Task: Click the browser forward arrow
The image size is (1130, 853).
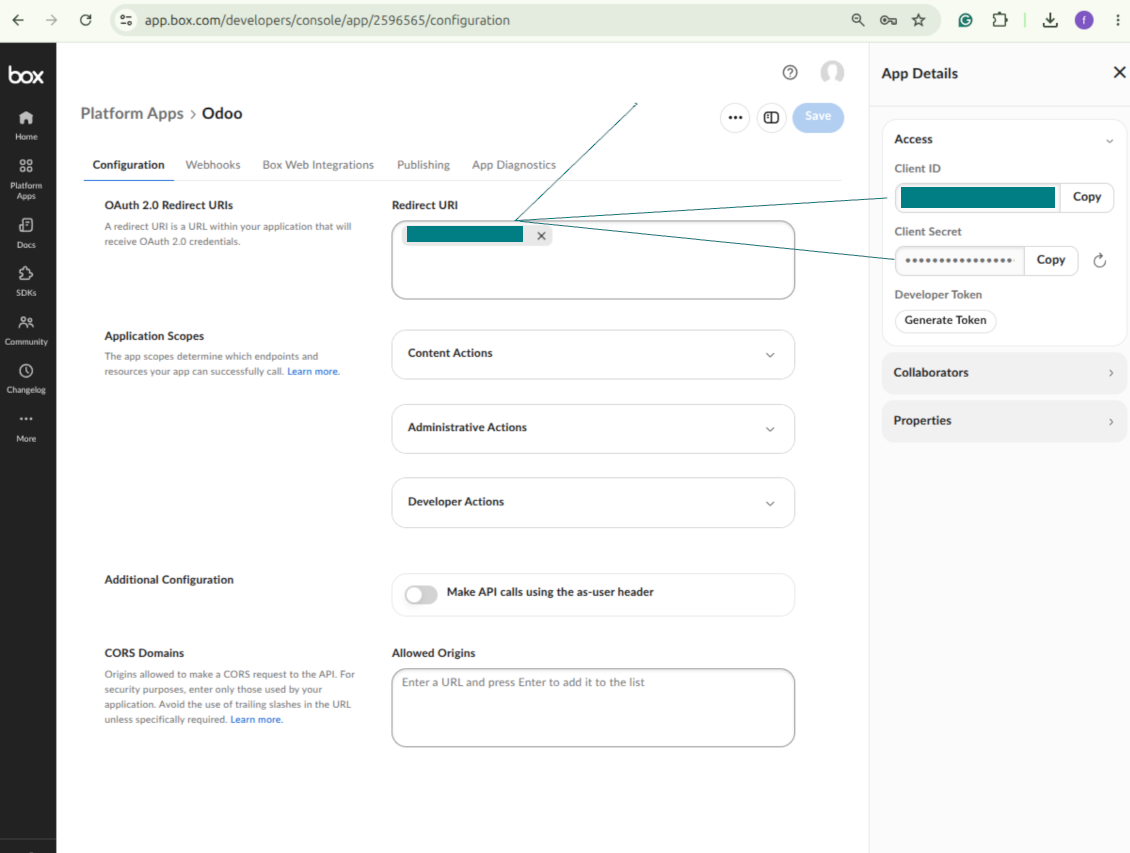Action: pos(51,20)
